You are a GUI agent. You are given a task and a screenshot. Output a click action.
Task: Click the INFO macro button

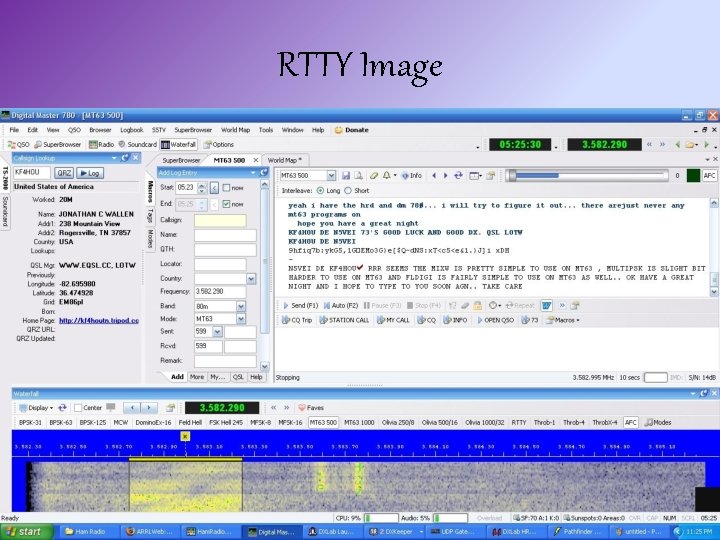pyautogui.click(x=456, y=320)
